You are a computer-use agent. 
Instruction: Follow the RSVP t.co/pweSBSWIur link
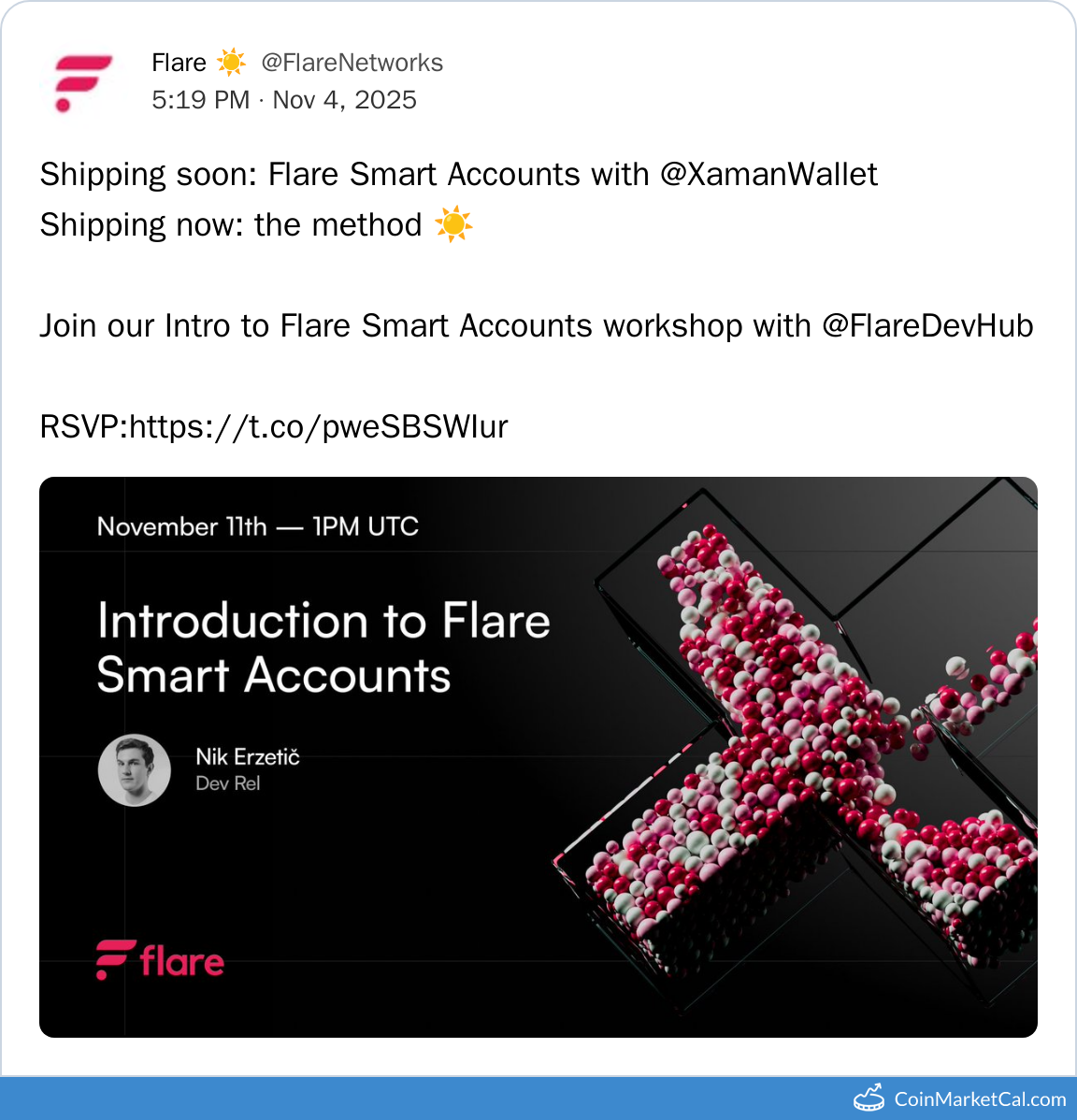pyautogui.click(x=319, y=427)
